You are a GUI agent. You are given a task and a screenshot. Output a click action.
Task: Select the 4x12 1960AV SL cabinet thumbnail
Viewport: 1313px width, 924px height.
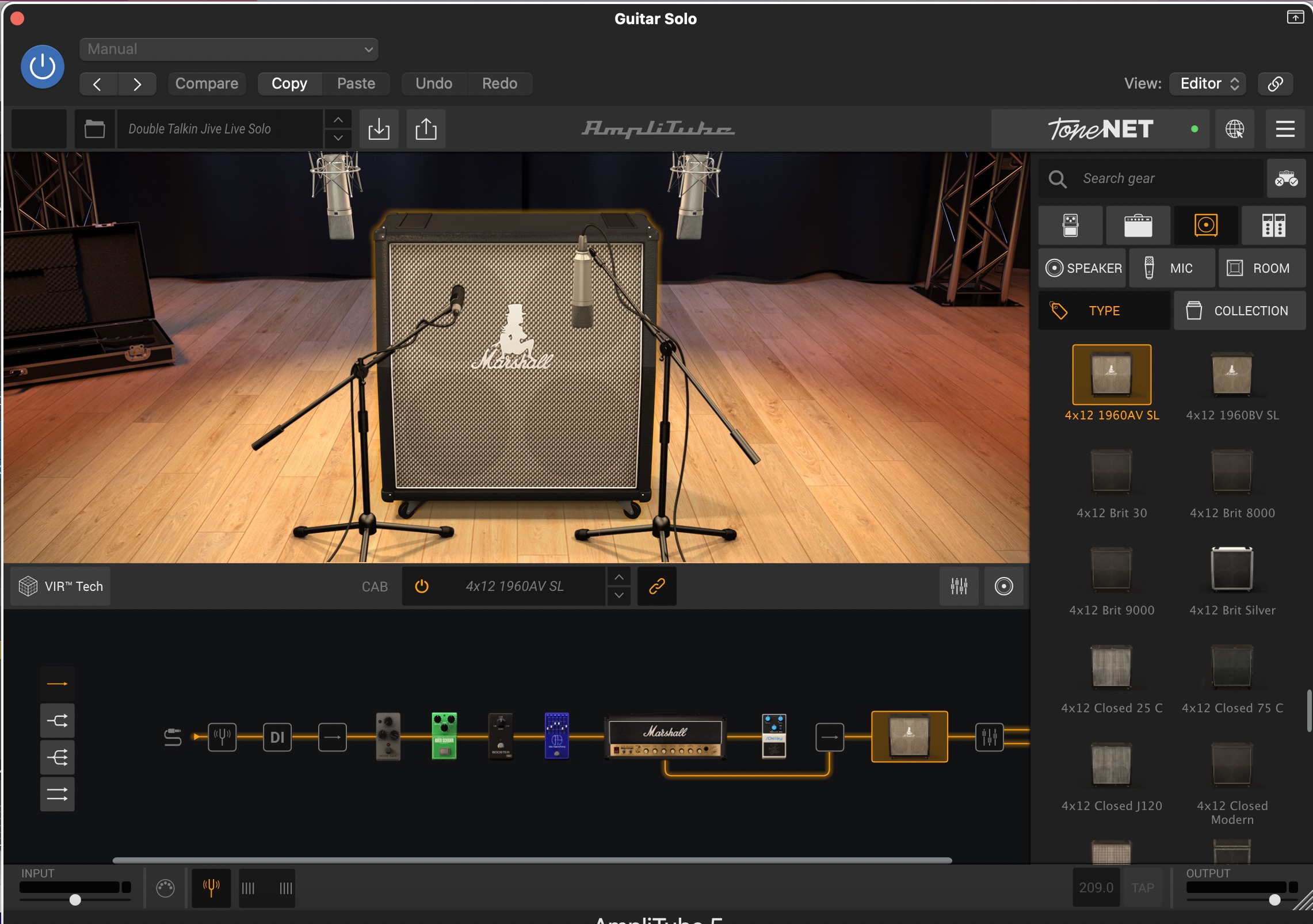(1112, 375)
